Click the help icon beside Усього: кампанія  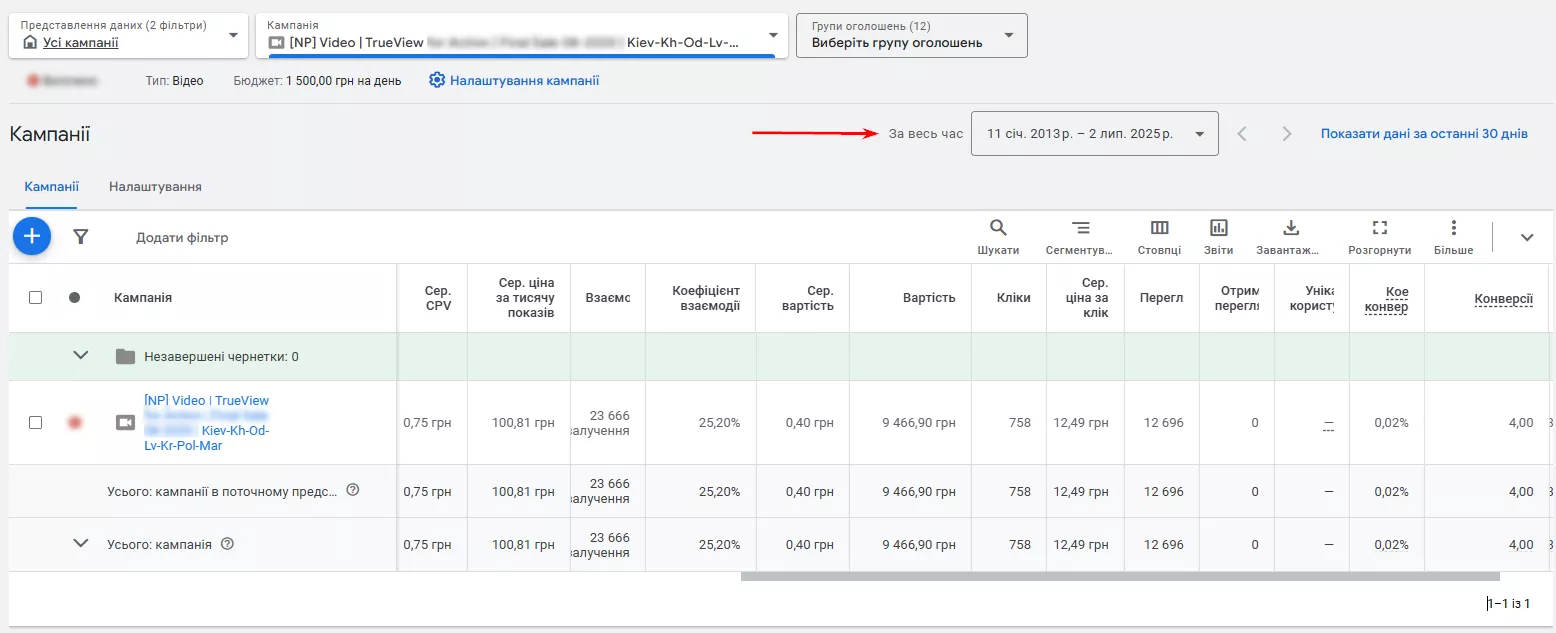click(227, 544)
